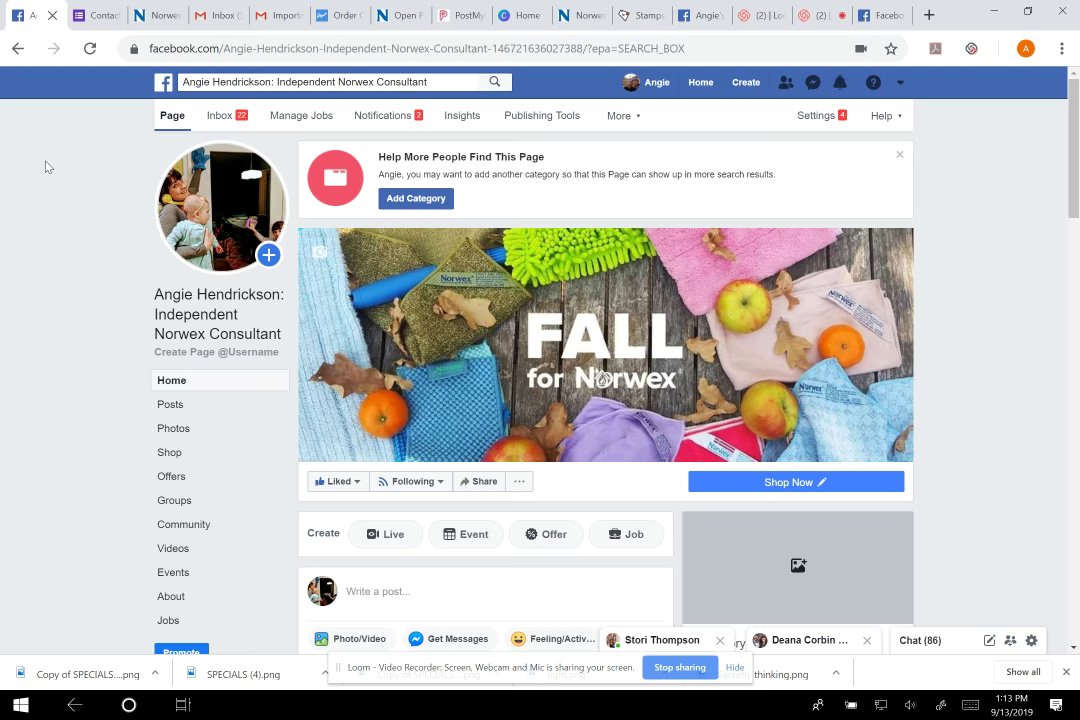The width and height of the screenshot is (1080, 720).
Task: Select Community in left sidebar
Action: pyautogui.click(x=183, y=524)
